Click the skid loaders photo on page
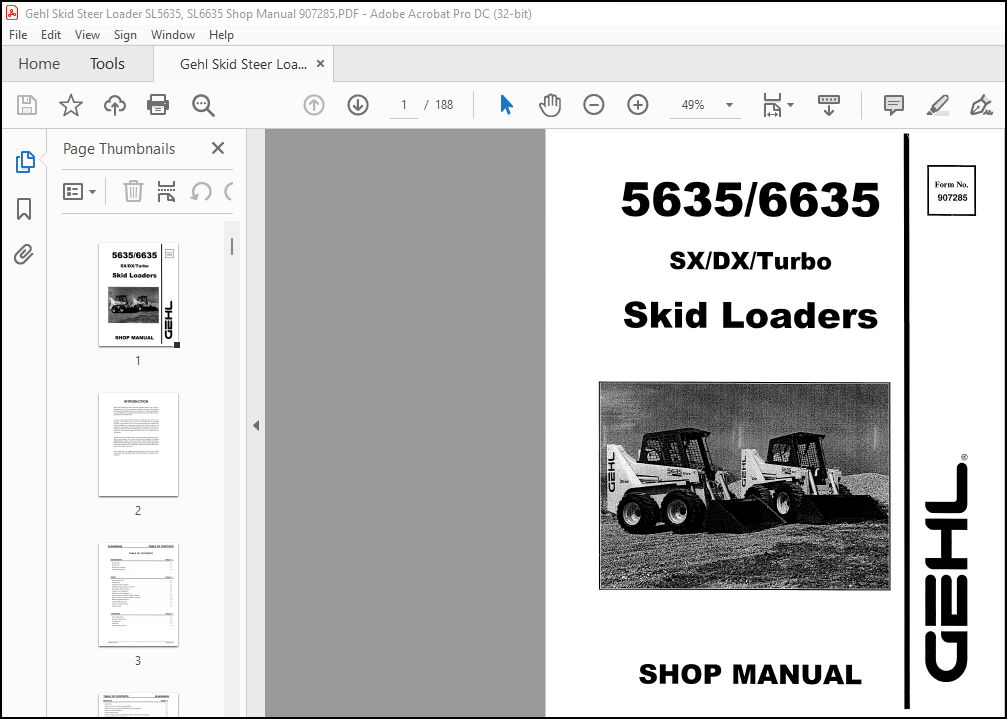Viewport: 1007px width, 719px height. click(744, 485)
